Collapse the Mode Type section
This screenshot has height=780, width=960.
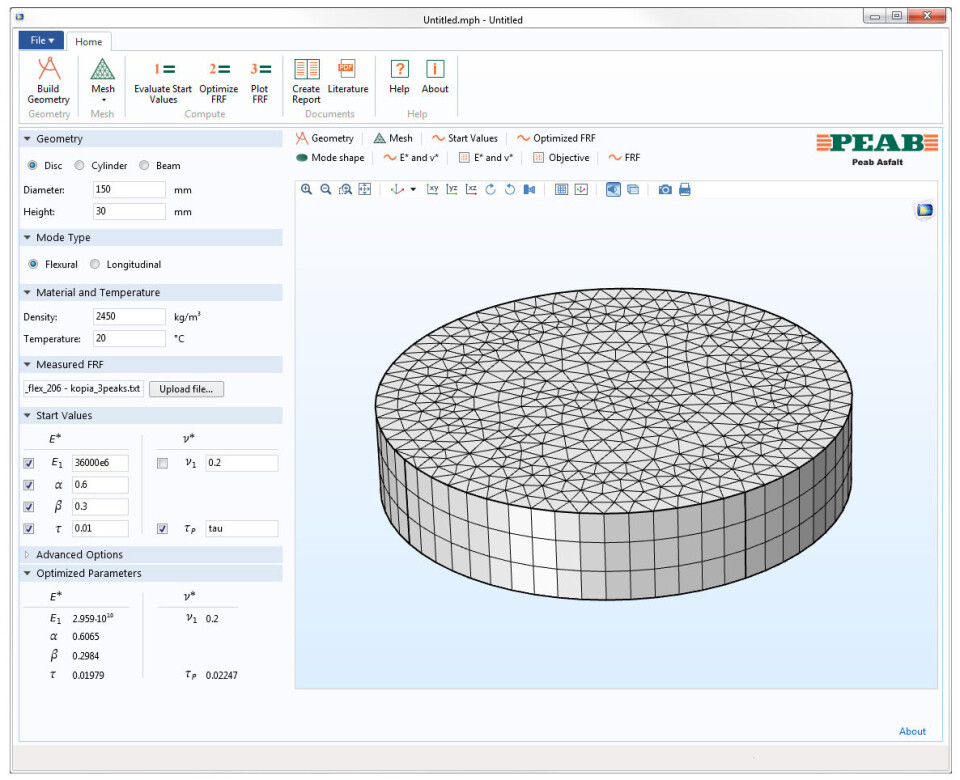27,238
